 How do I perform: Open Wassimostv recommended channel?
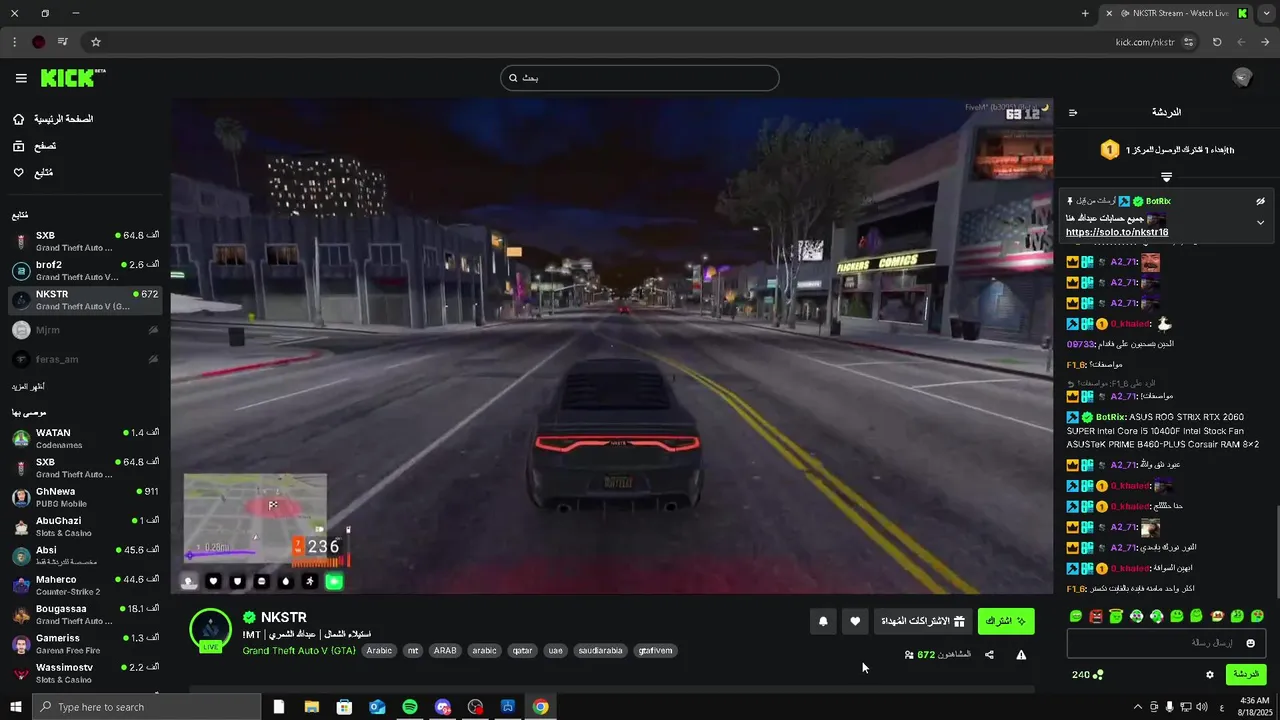85,673
